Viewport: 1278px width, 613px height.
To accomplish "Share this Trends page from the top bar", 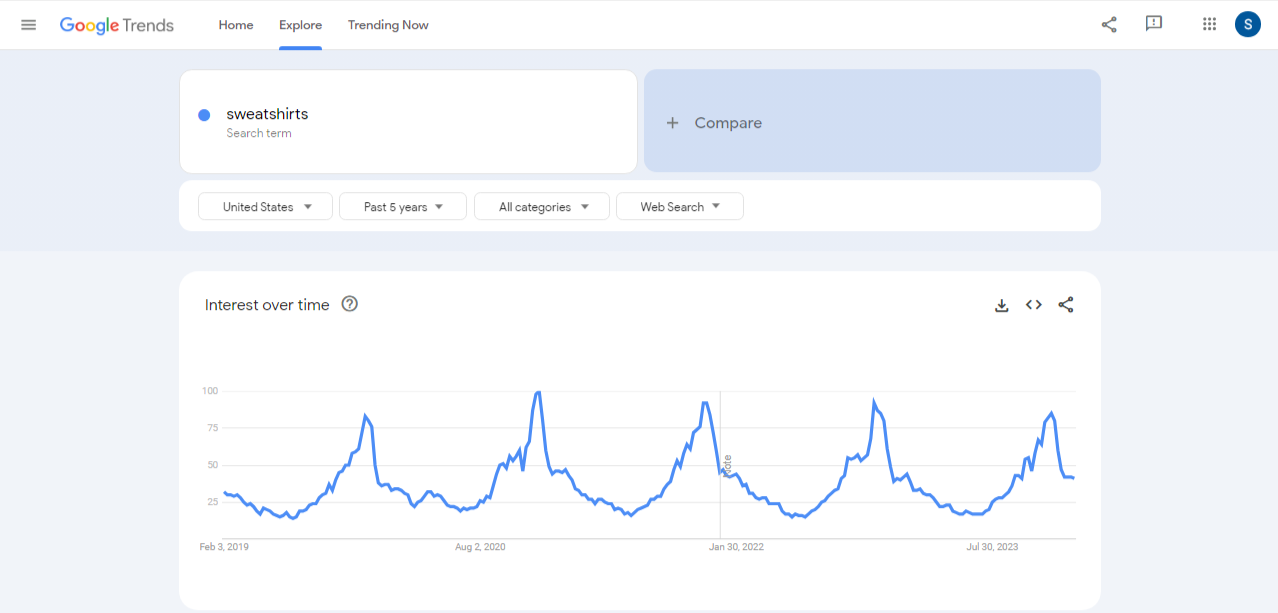I will point(1108,24).
